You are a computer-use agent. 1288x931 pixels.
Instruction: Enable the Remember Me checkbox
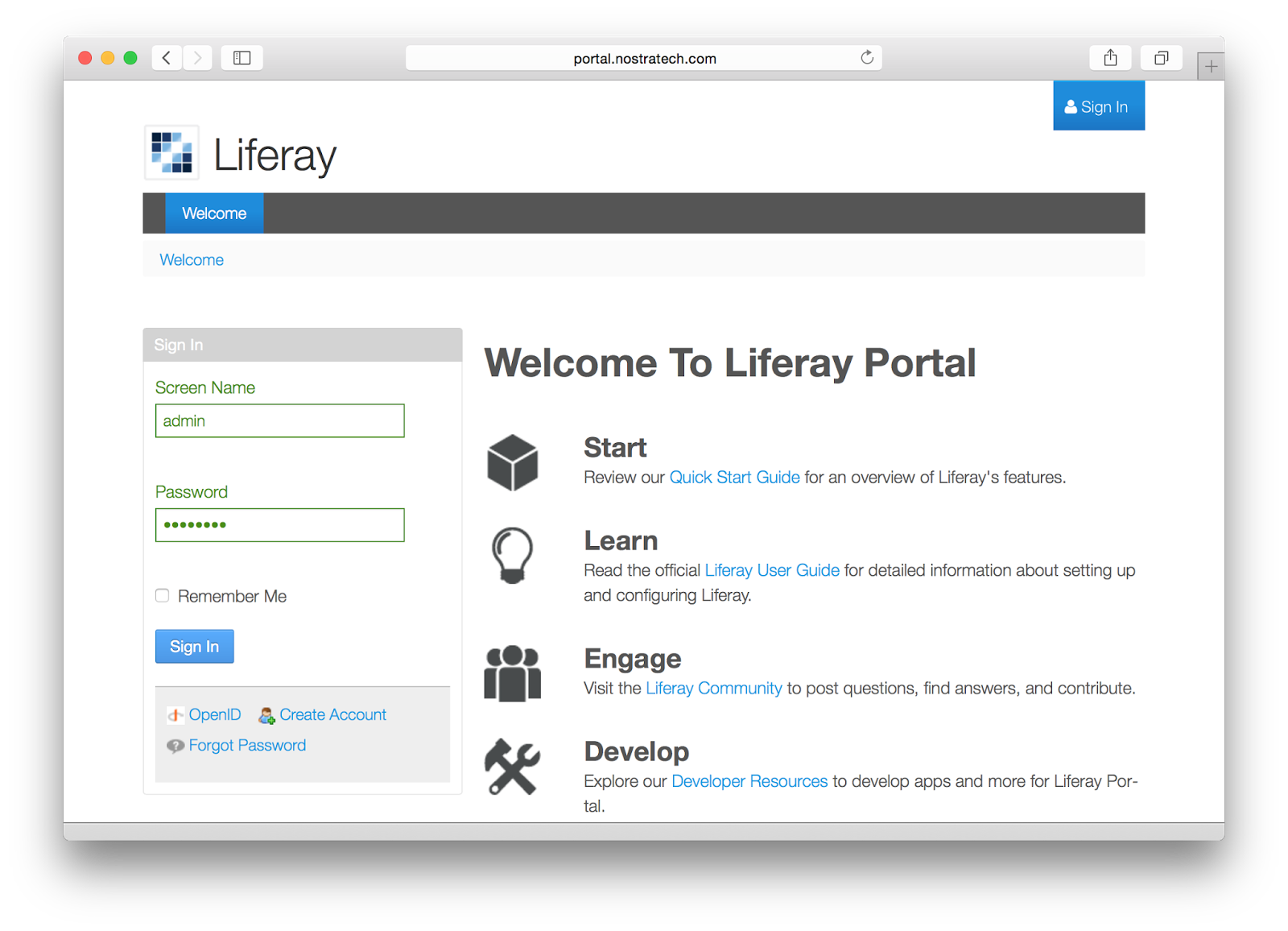click(x=162, y=595)
